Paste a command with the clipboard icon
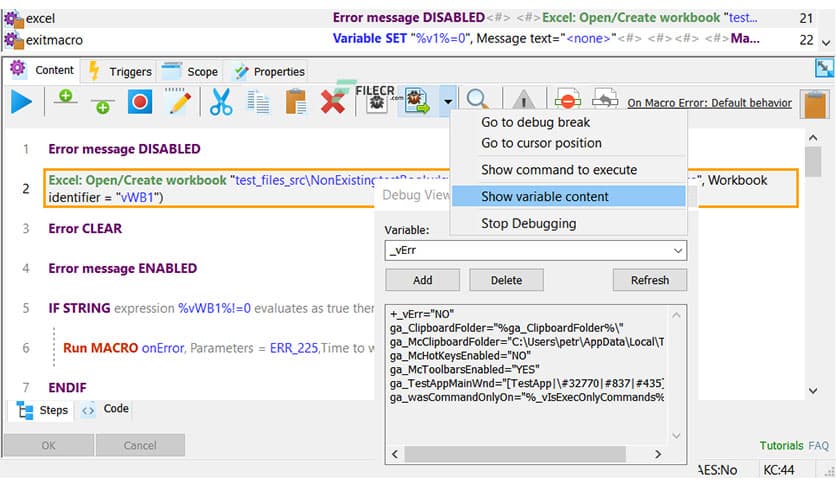This screenshot has width=836, height=484. pos(295,102)
